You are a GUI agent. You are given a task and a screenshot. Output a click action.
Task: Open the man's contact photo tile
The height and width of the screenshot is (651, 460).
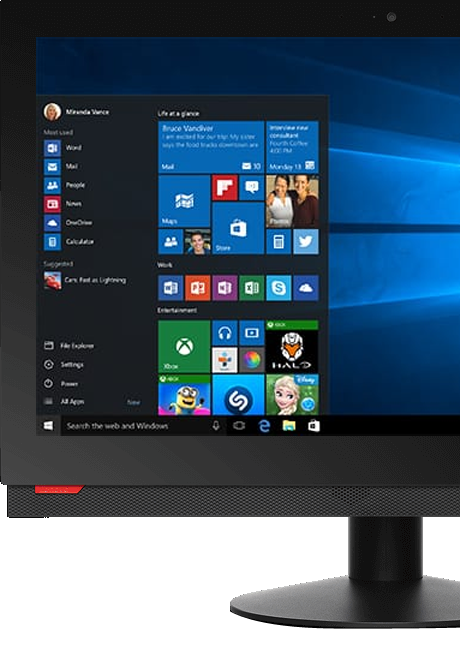[x=198, y=241]
